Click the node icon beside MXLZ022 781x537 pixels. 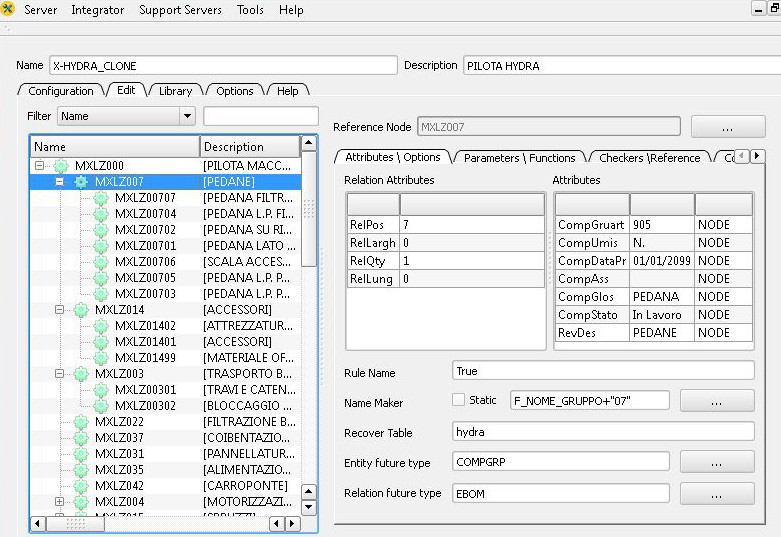point(80,422)
